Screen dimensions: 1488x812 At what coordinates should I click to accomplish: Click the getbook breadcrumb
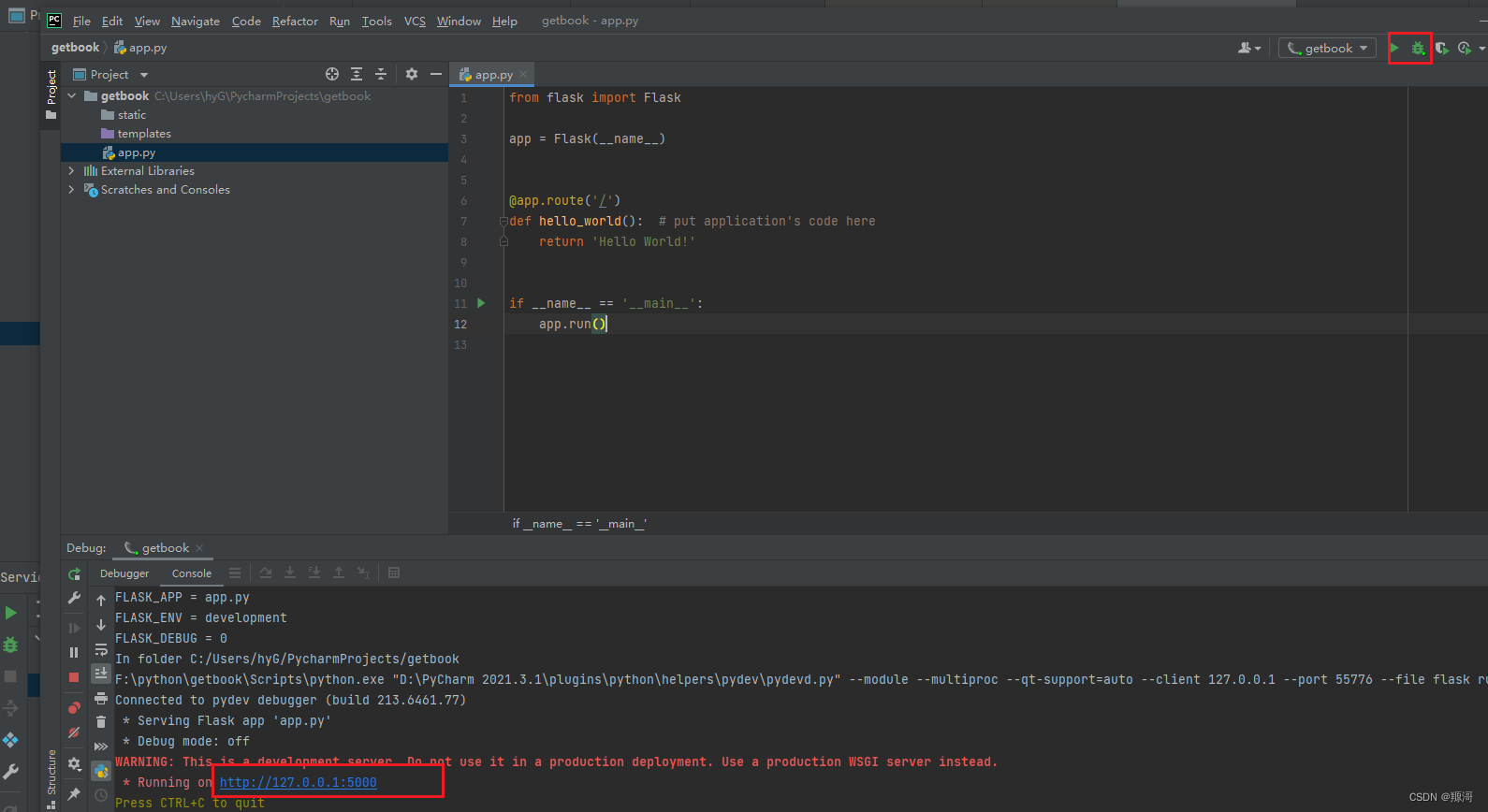(x=75, y=48)
